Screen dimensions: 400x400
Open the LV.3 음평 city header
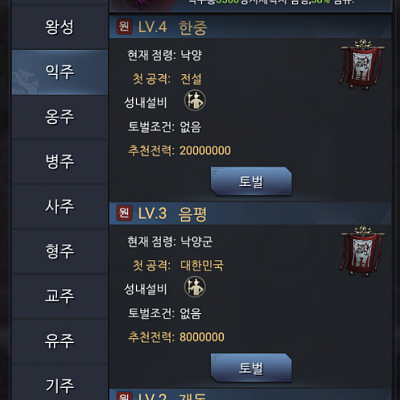(x=250, y=213)
